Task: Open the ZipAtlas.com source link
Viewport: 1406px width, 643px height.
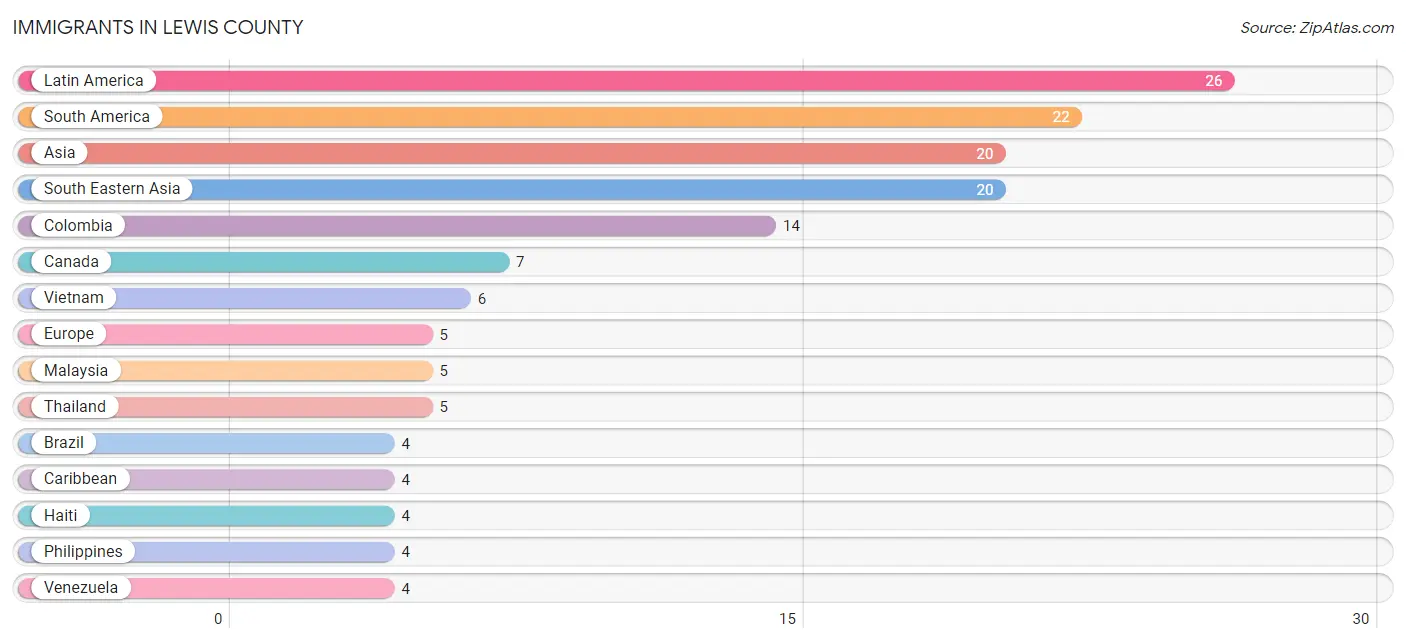Action: click(x=1317, y=28)
